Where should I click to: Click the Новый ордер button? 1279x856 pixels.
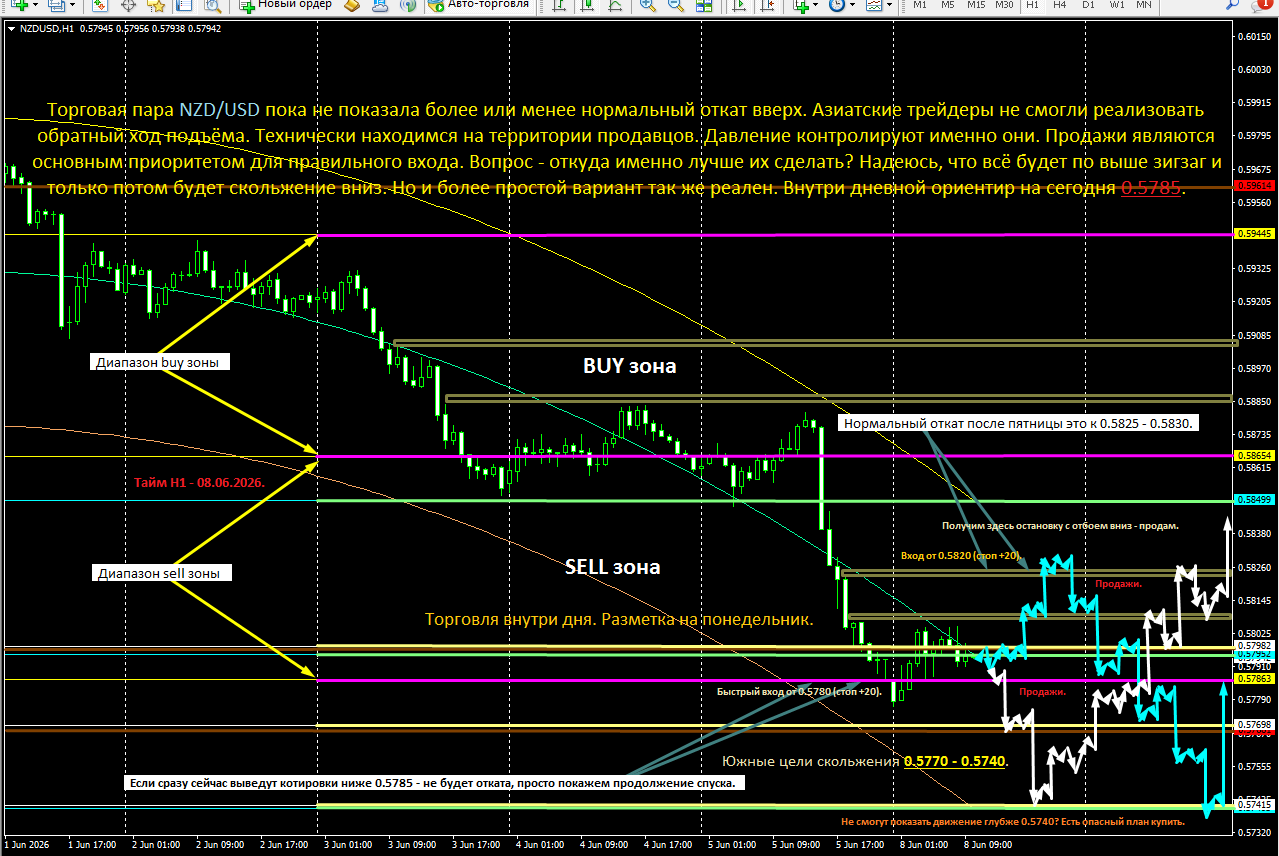click(285, 5)
